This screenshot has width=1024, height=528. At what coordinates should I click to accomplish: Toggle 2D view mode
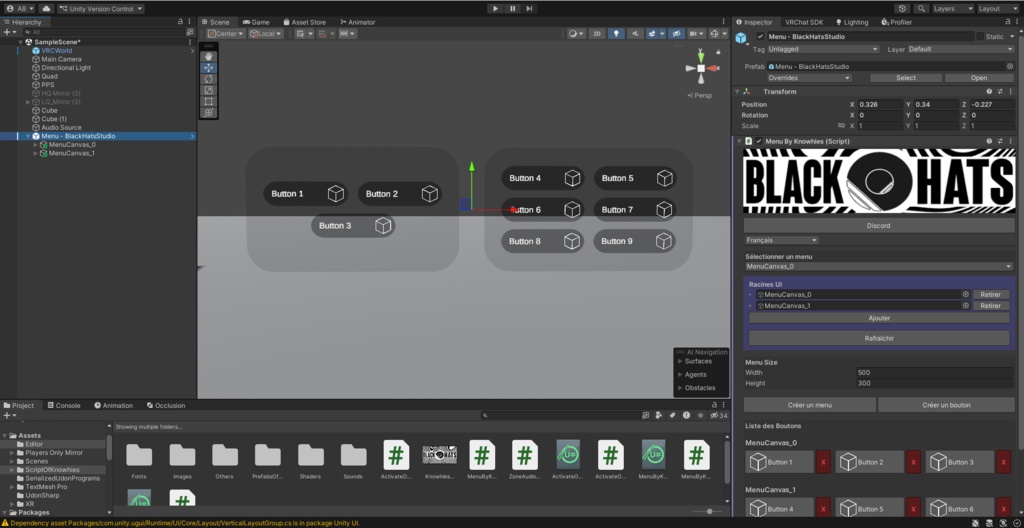click(x=596, y=33)
